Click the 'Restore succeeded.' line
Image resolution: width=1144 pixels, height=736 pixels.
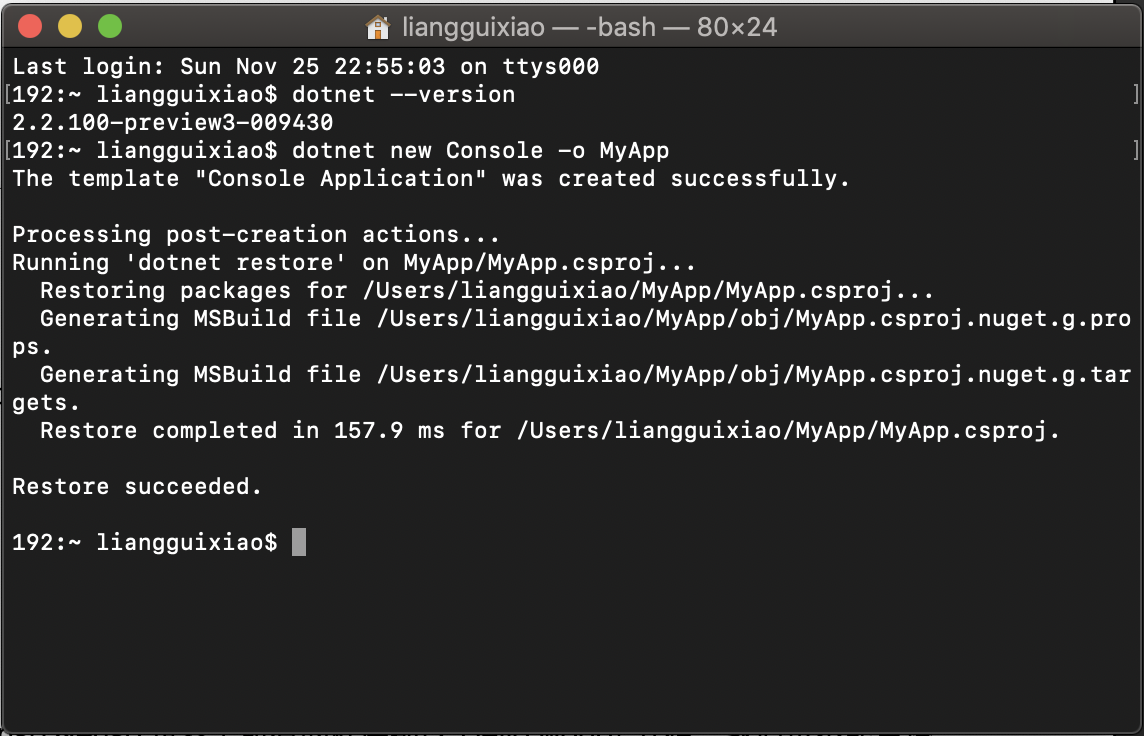[137, 487]
